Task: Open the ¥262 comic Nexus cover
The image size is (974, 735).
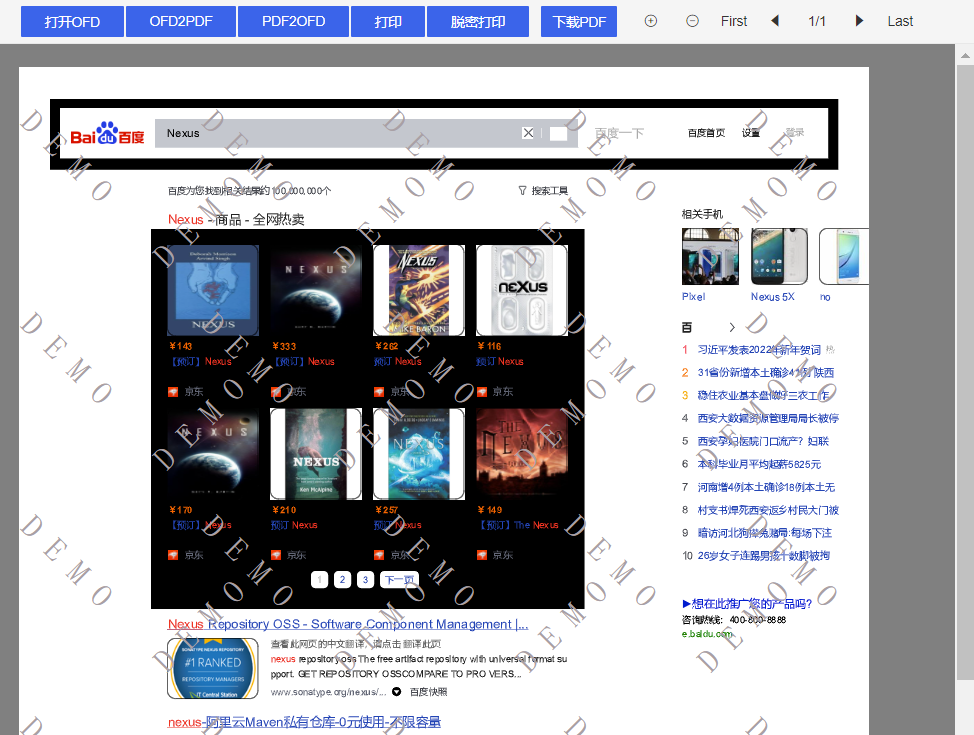Action: point(419,290)
